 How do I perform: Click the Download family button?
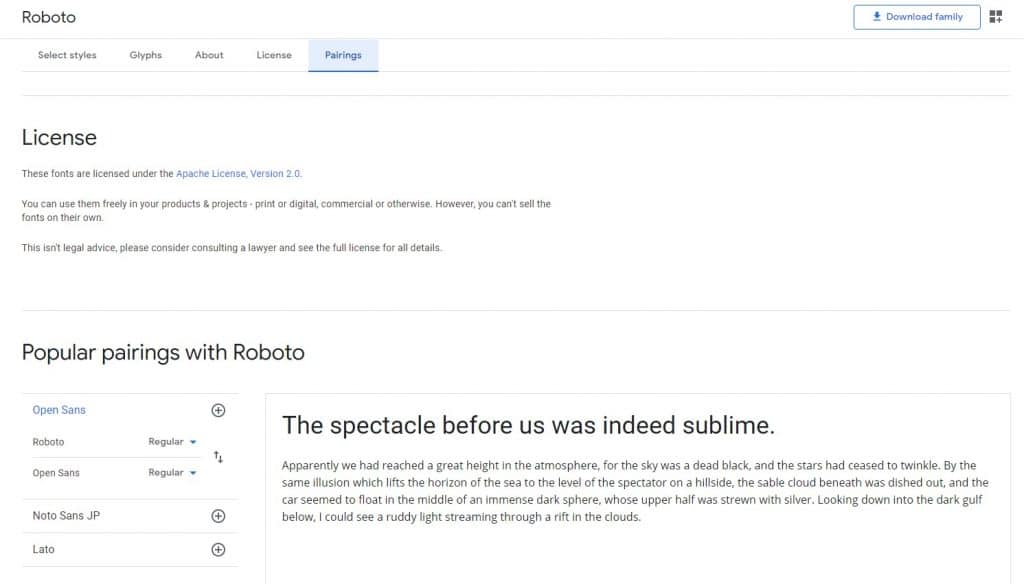[x=917, y=17]
